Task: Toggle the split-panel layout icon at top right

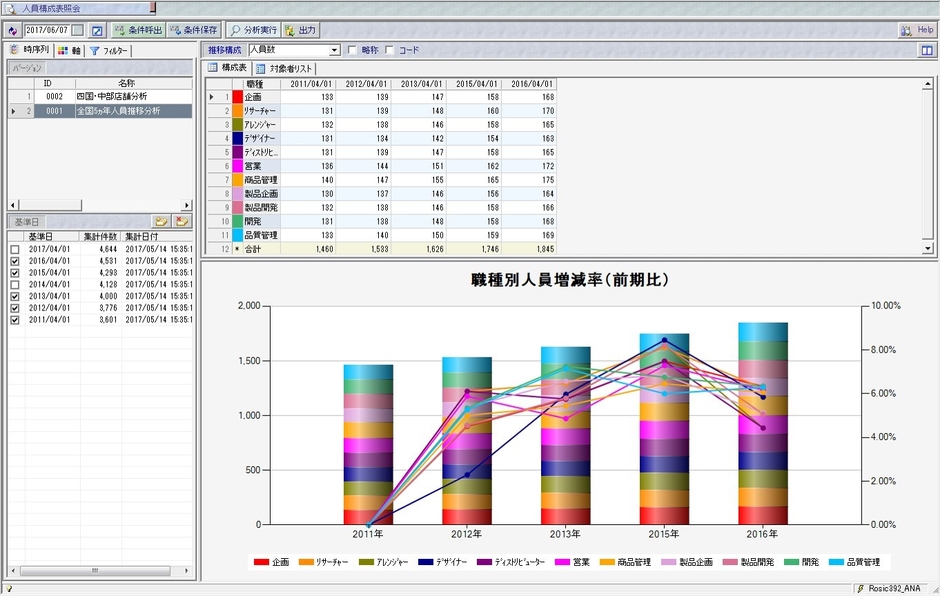Action: click(927, 50)
